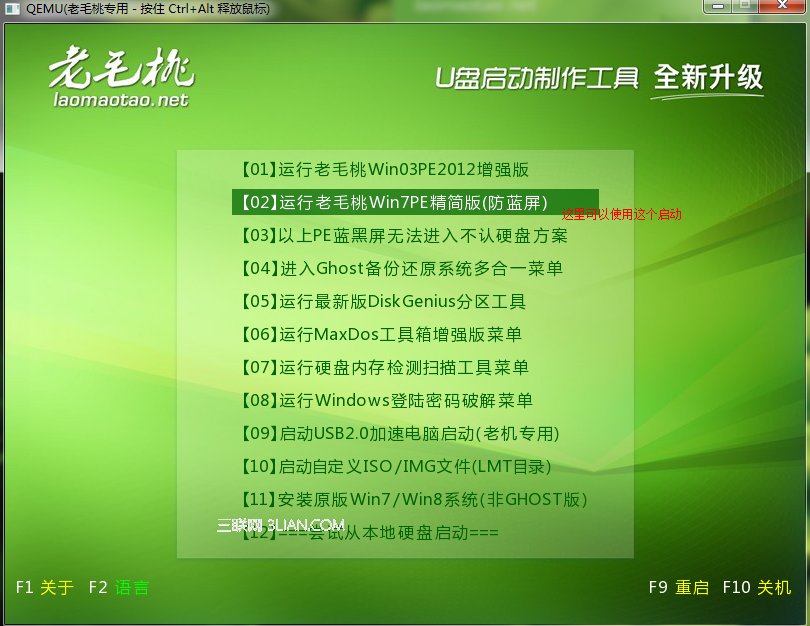Click F9 重启 to reboot

click(x=679, y=588)
